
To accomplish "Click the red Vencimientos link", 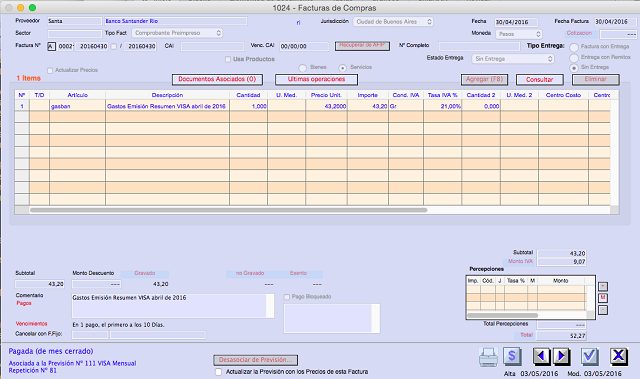I will tap(31, 324).
